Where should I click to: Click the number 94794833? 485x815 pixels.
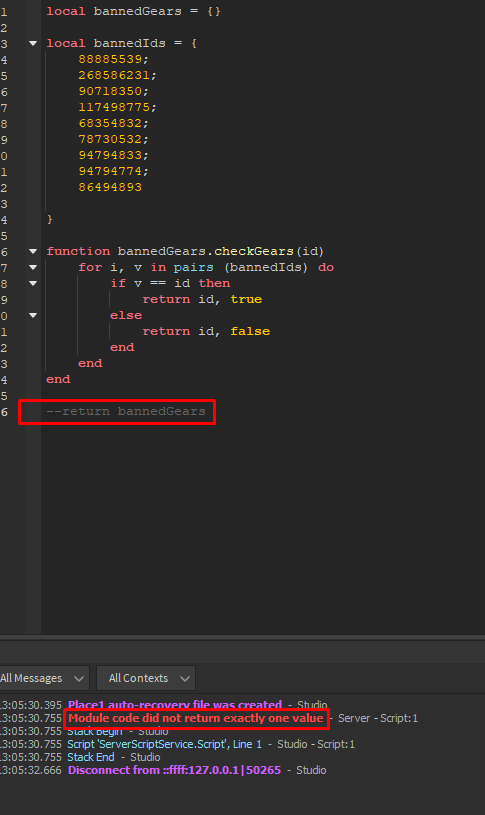pyautogui.click(x=110, y=155)
